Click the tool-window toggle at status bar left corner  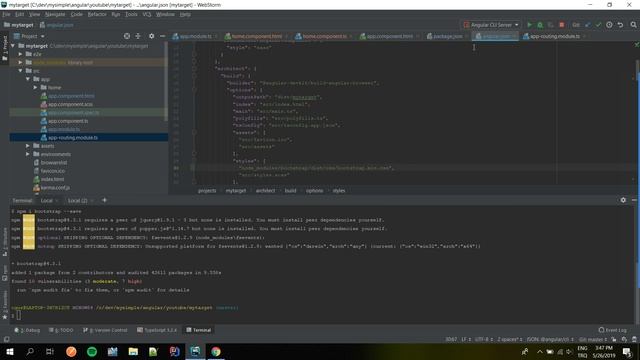tap(6, 339)
